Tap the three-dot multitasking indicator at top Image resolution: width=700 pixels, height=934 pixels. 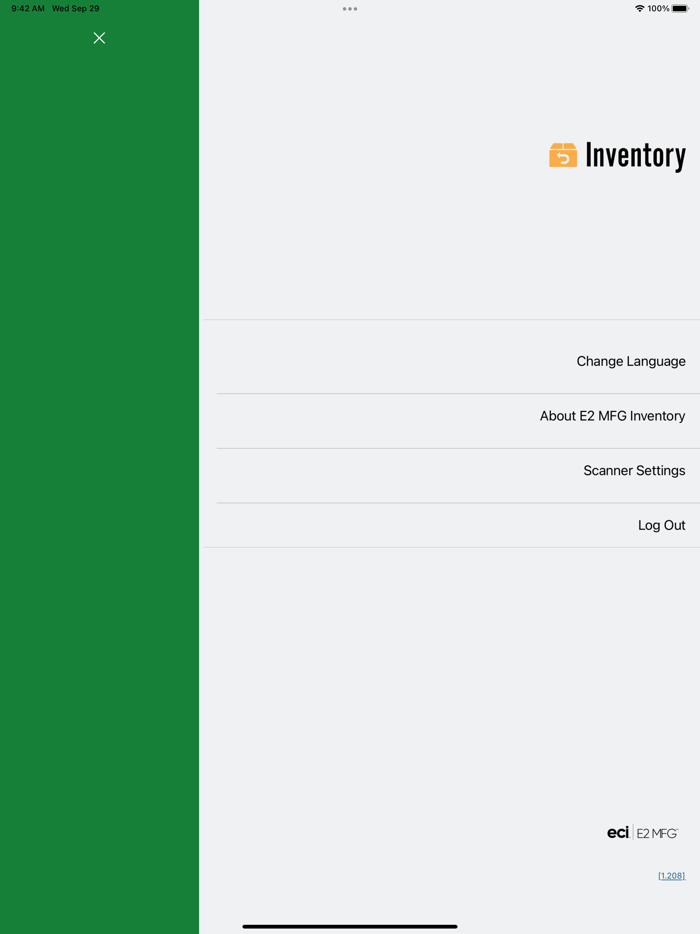click(x=350, y=9)
